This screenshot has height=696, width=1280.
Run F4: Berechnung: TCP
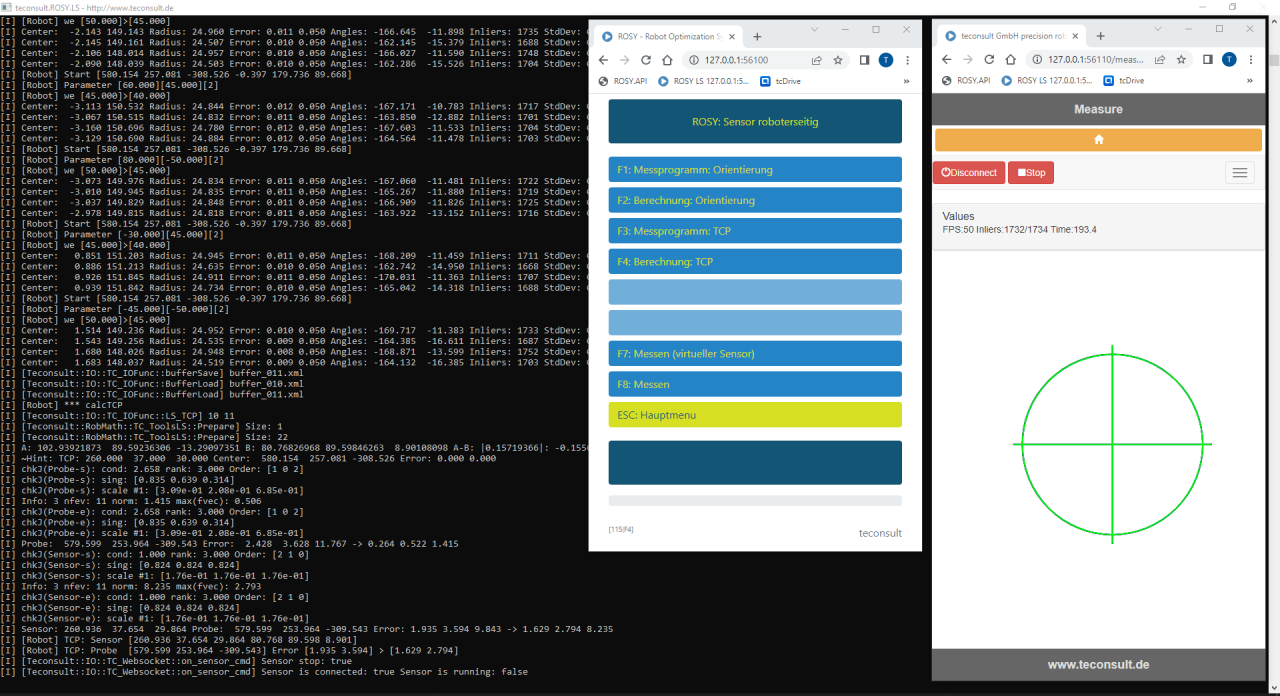point(755,262)
